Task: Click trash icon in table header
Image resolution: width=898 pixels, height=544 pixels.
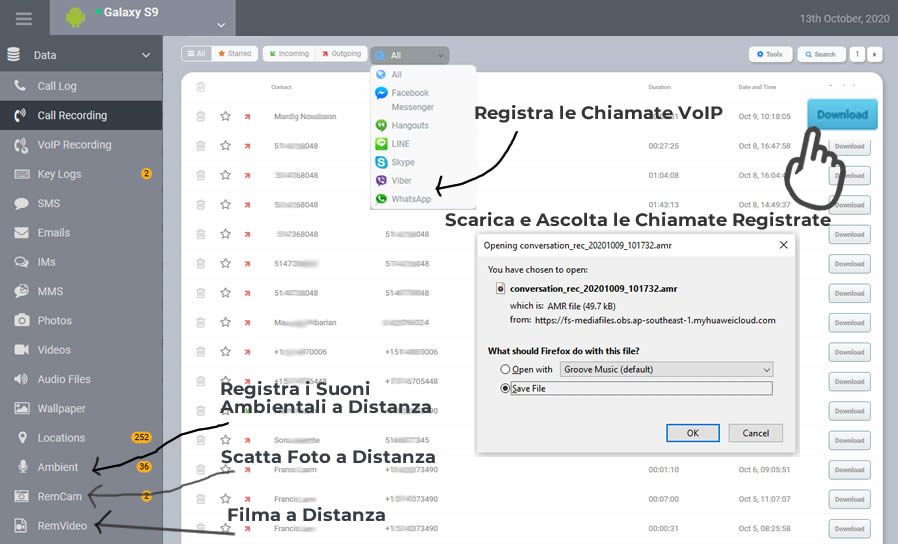Action: [200, 87]
